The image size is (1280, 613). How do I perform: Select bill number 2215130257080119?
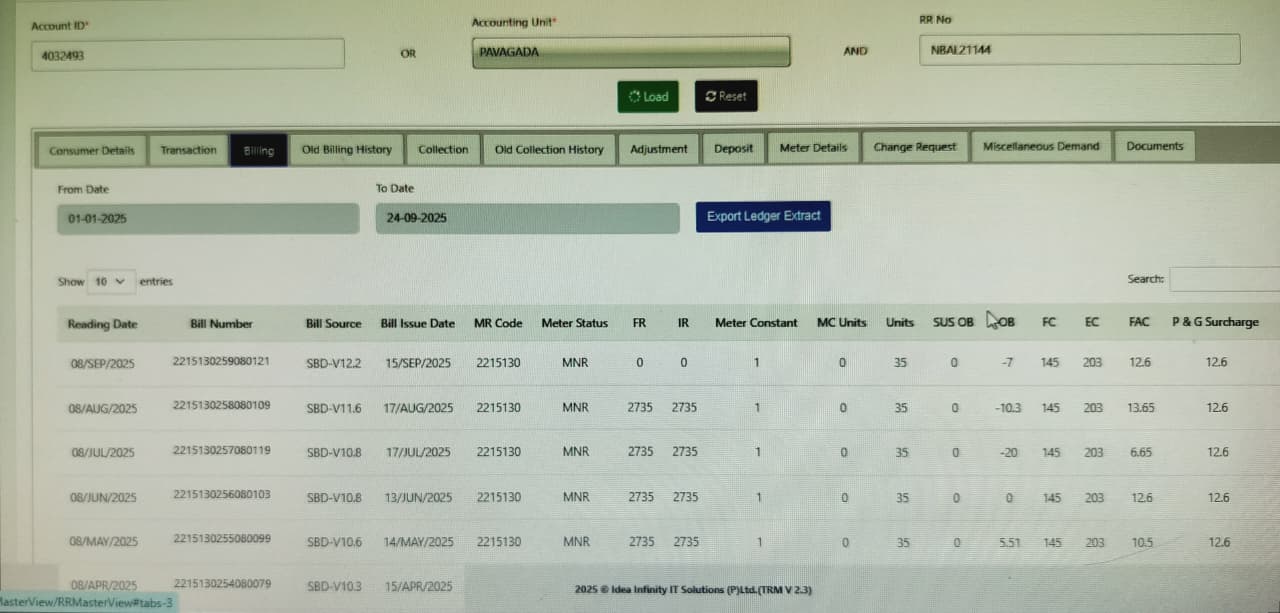221,450
